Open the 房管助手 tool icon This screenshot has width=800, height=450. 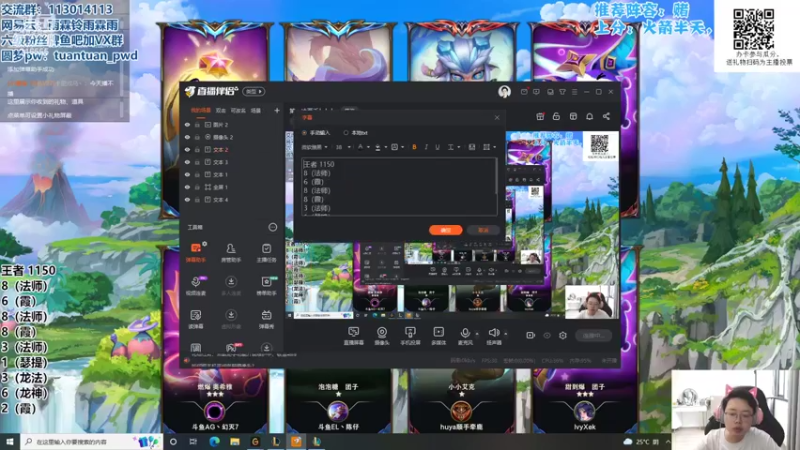click(x=231, y=252)
